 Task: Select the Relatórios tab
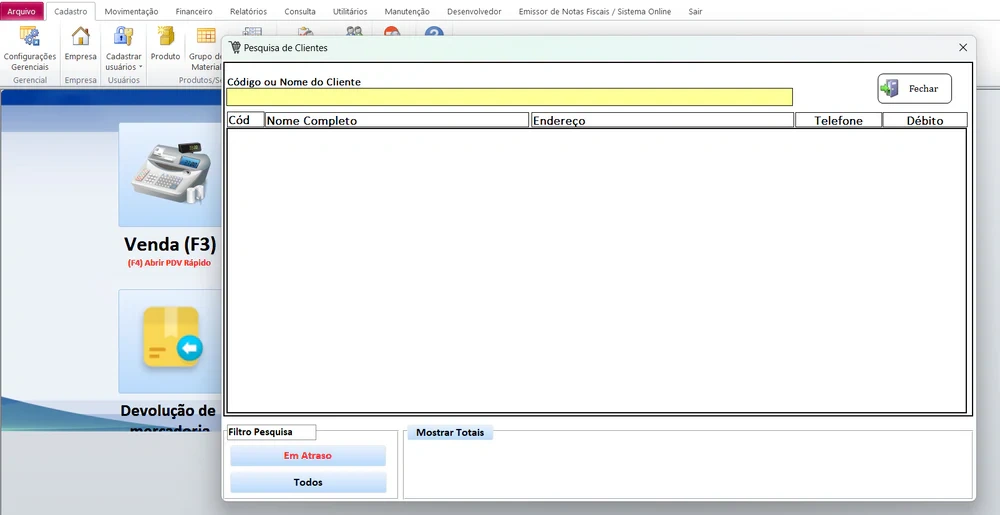click(x=248, y=11)
